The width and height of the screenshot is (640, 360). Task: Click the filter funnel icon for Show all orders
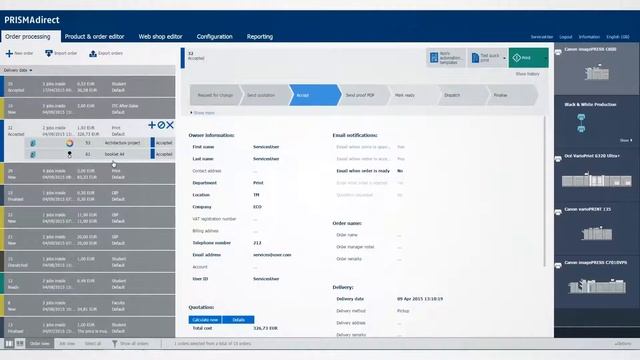point(115,344)
